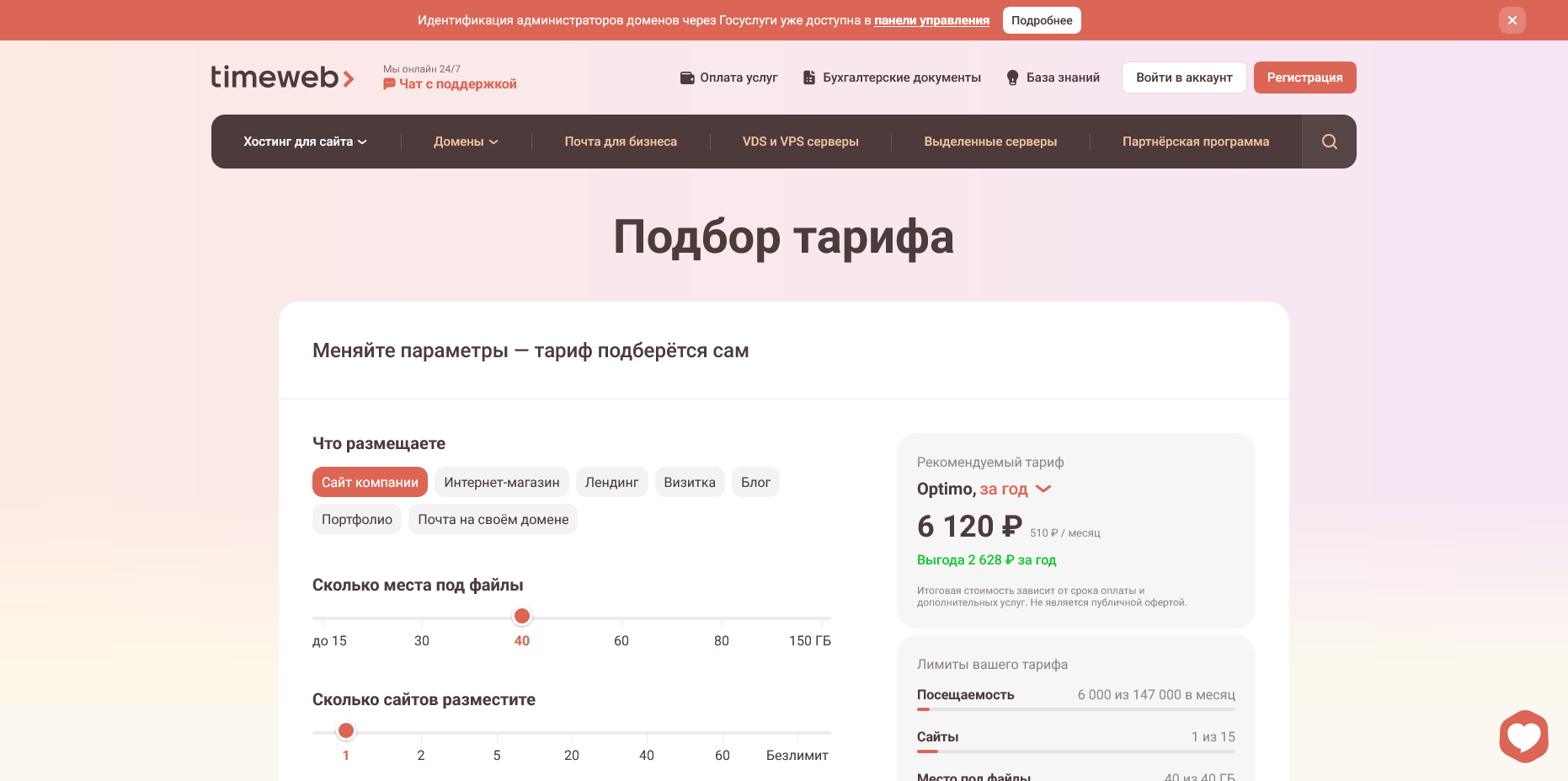The width and height of the screenshot is (1568, 781).
Task: Open Бухгалтерские документы link text
Action: (x=902, y=78)
